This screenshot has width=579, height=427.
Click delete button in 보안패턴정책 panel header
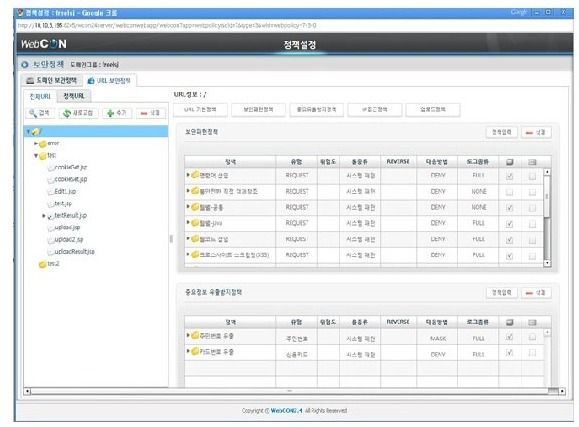pos(536,132)
